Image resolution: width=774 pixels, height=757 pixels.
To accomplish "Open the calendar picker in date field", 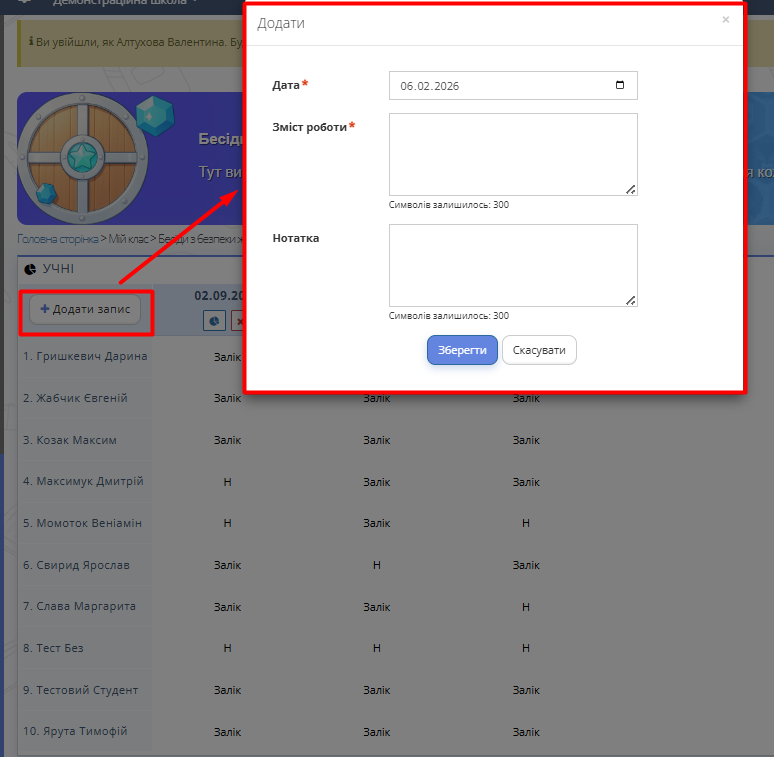I will 620,86.
